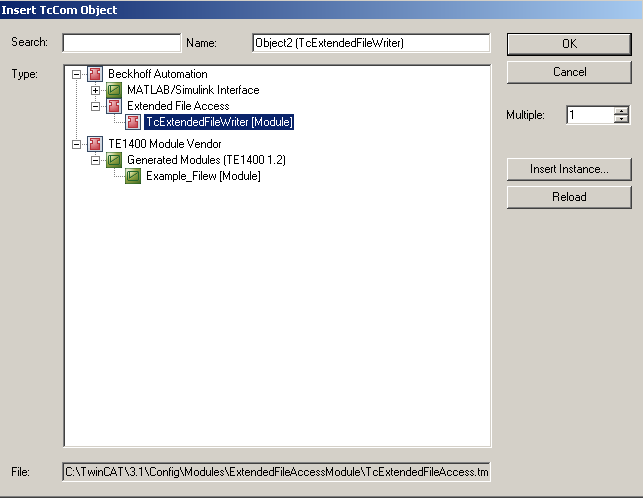Click the TcExtendedFileWriter module icon
The width and height of the screenshot is (643, 498).
pos(133,122)
